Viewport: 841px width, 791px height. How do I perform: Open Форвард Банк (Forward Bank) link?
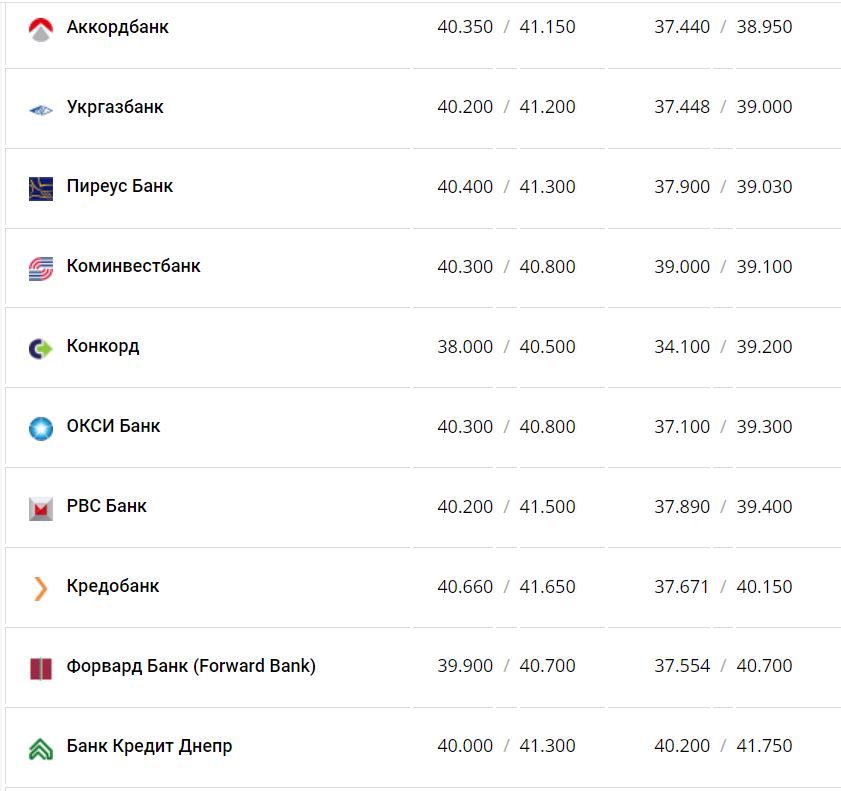click(191, 666)
